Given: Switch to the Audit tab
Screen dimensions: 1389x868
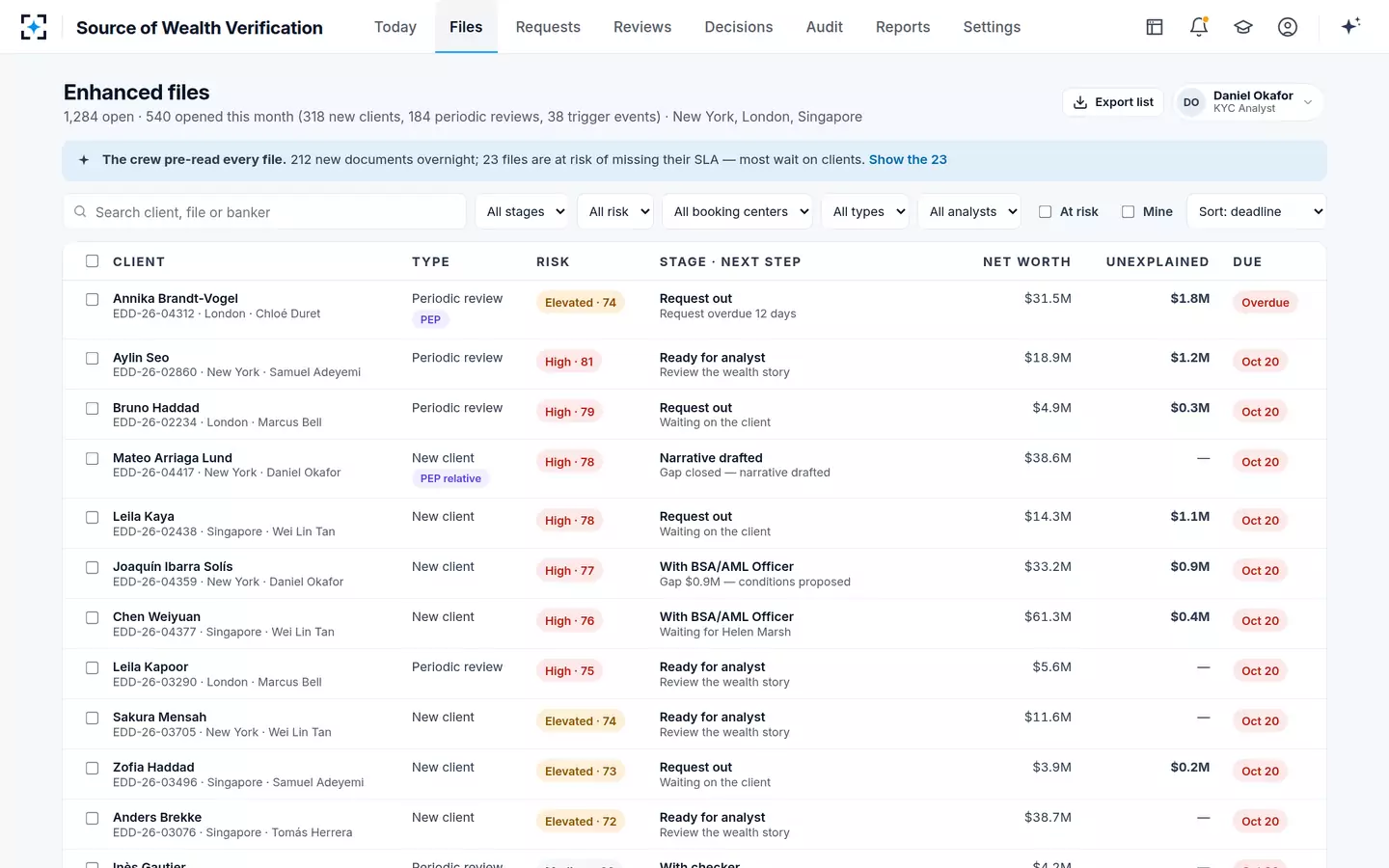Looking at the screenshot, I should [x=825, y=27].
